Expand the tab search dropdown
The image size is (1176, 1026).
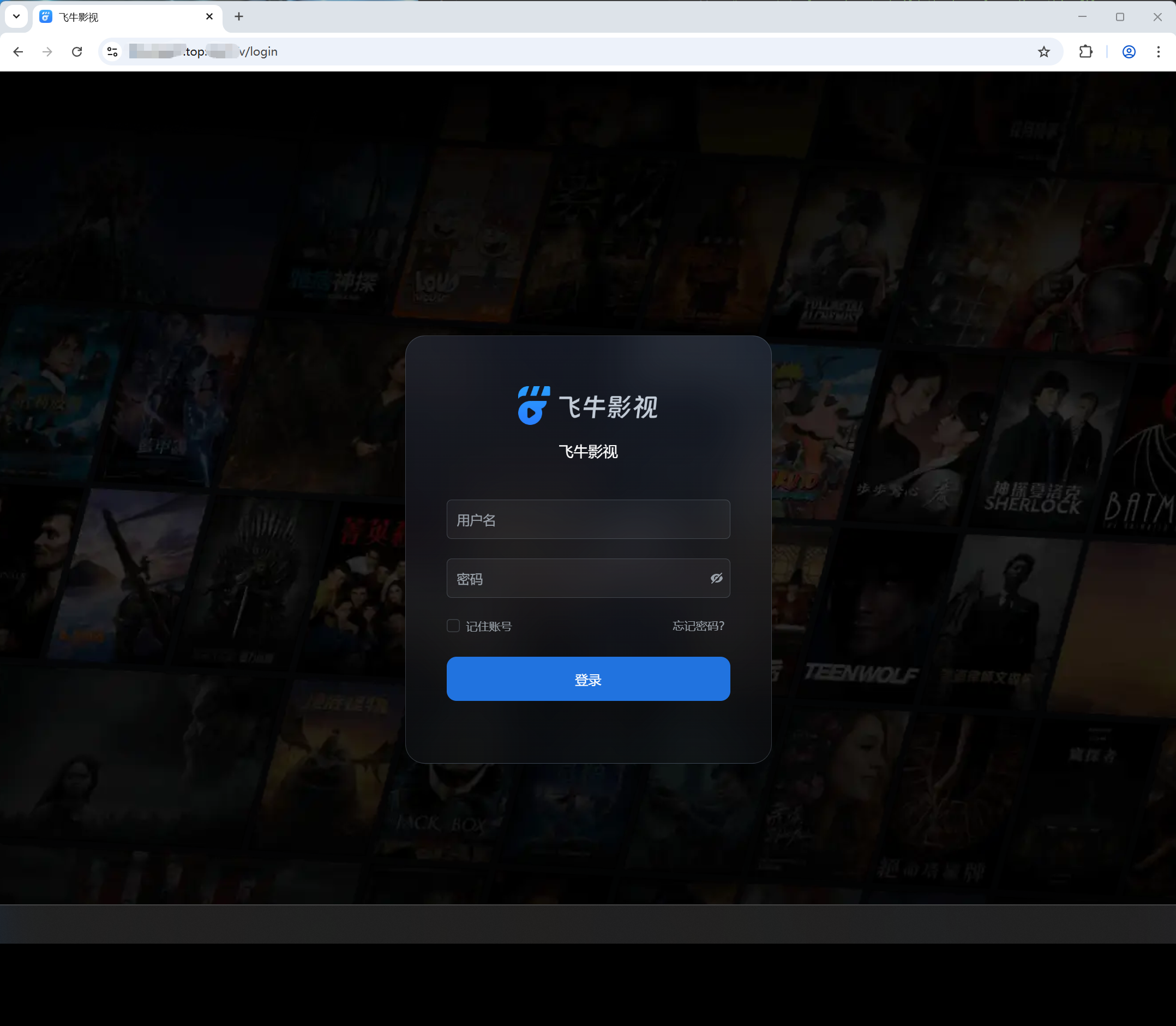click(16, 16)
